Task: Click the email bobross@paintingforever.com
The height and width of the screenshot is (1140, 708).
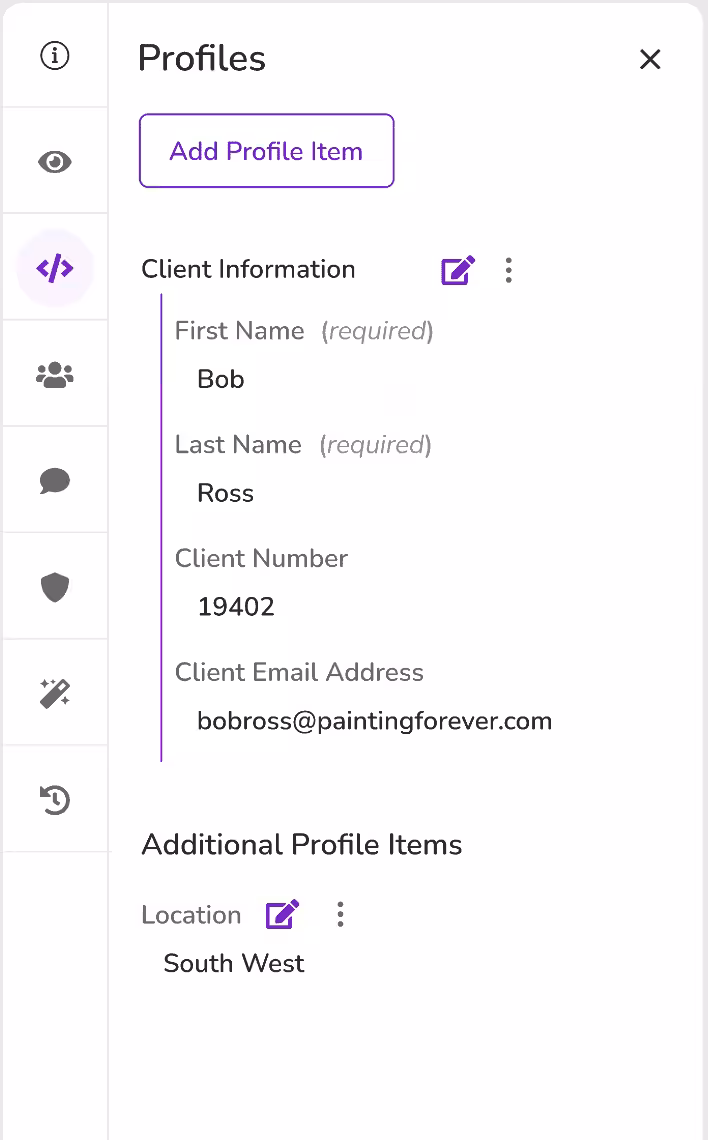Action: point(374,721)
